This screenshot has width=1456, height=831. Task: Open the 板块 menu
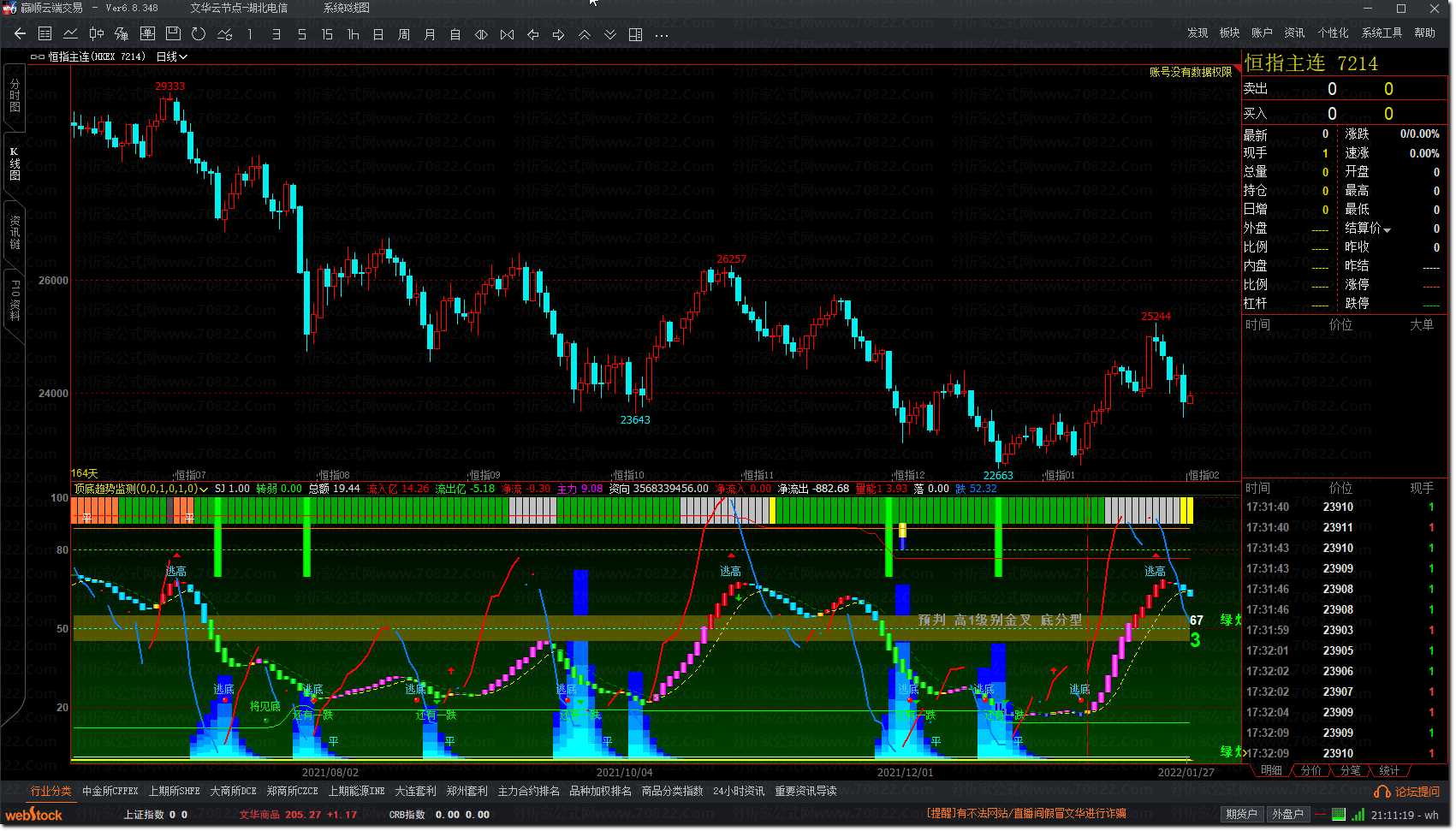click(1229, 33)
